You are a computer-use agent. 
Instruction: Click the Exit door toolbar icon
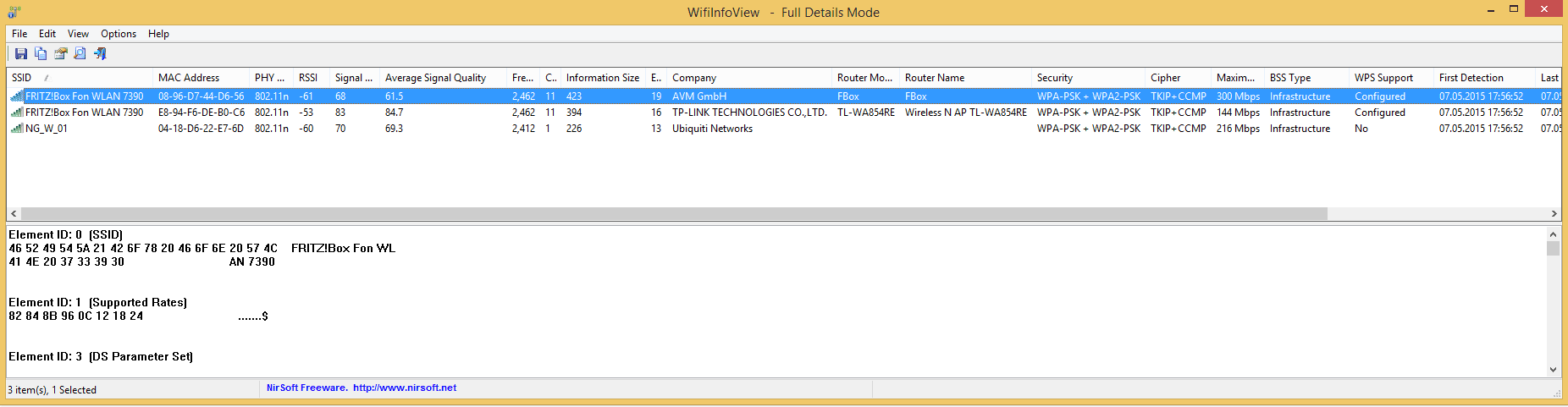pos(100,54)
